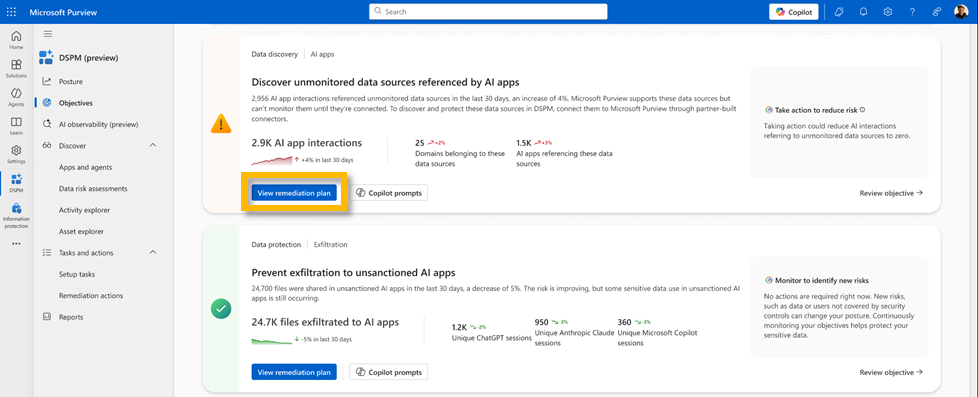Click the Copilot button in header
The width and height of the screenshot is (978, 397).
pyautogui.click(x=793, y=12)
